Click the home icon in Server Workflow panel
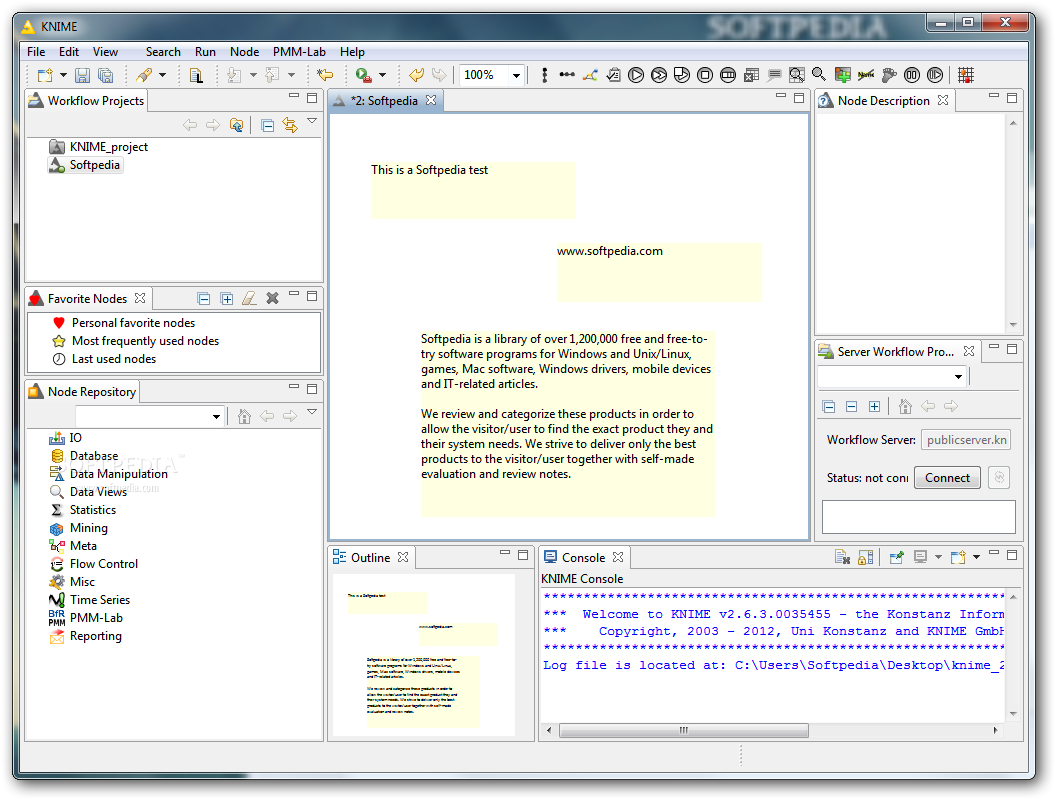The height and width of the screenshot is (800, 1056). (905, 407)
